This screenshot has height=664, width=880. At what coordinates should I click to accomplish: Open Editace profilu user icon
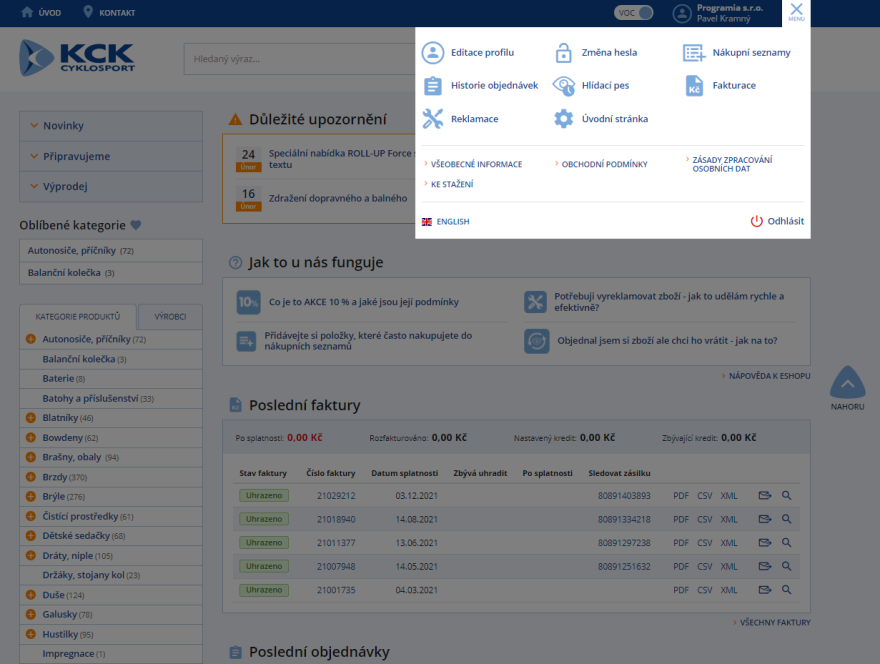tap(433, 53)
